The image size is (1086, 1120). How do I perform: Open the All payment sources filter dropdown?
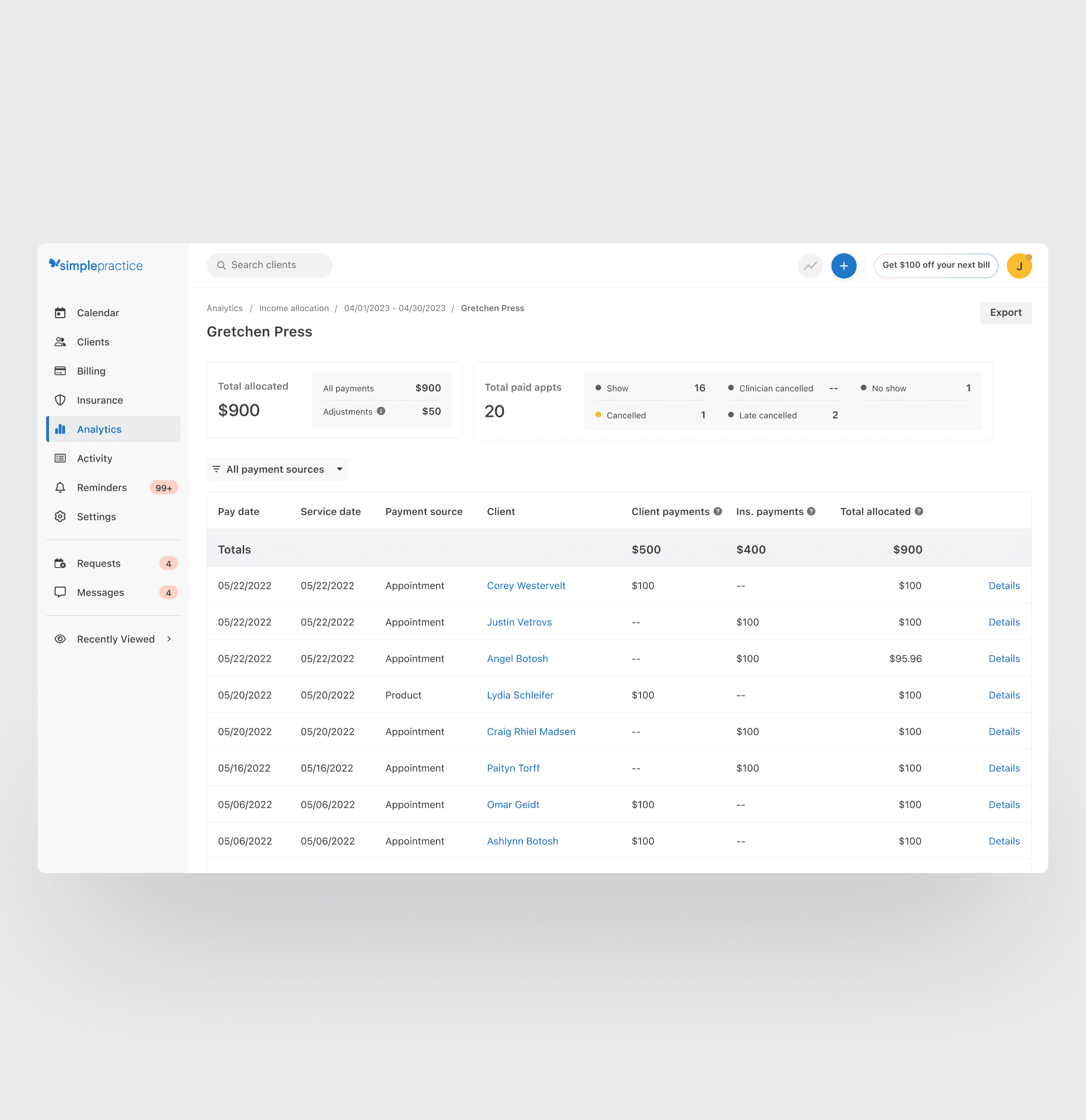coord(278,469)
